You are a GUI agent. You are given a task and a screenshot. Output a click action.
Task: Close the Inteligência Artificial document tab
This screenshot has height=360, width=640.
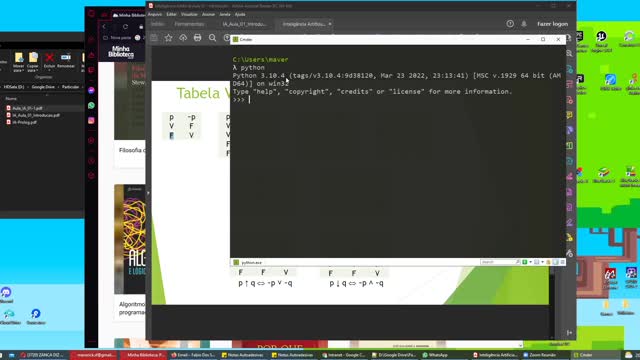[x=330, y=24]
